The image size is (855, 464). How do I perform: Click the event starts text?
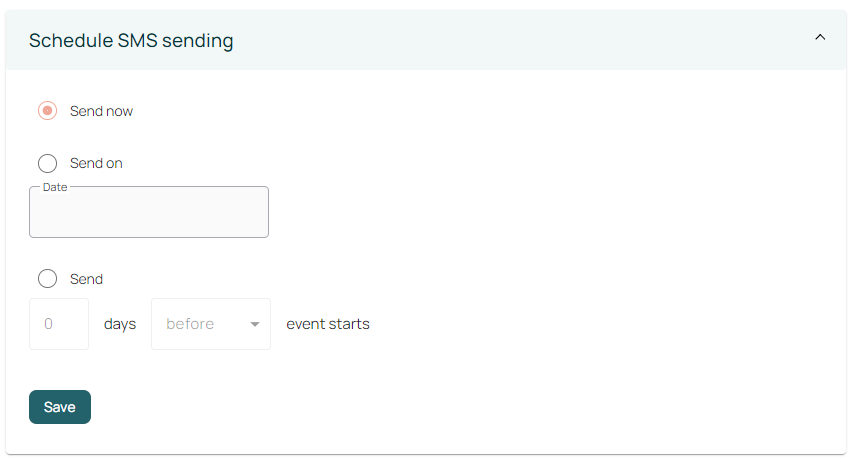[x=328, y=324]
